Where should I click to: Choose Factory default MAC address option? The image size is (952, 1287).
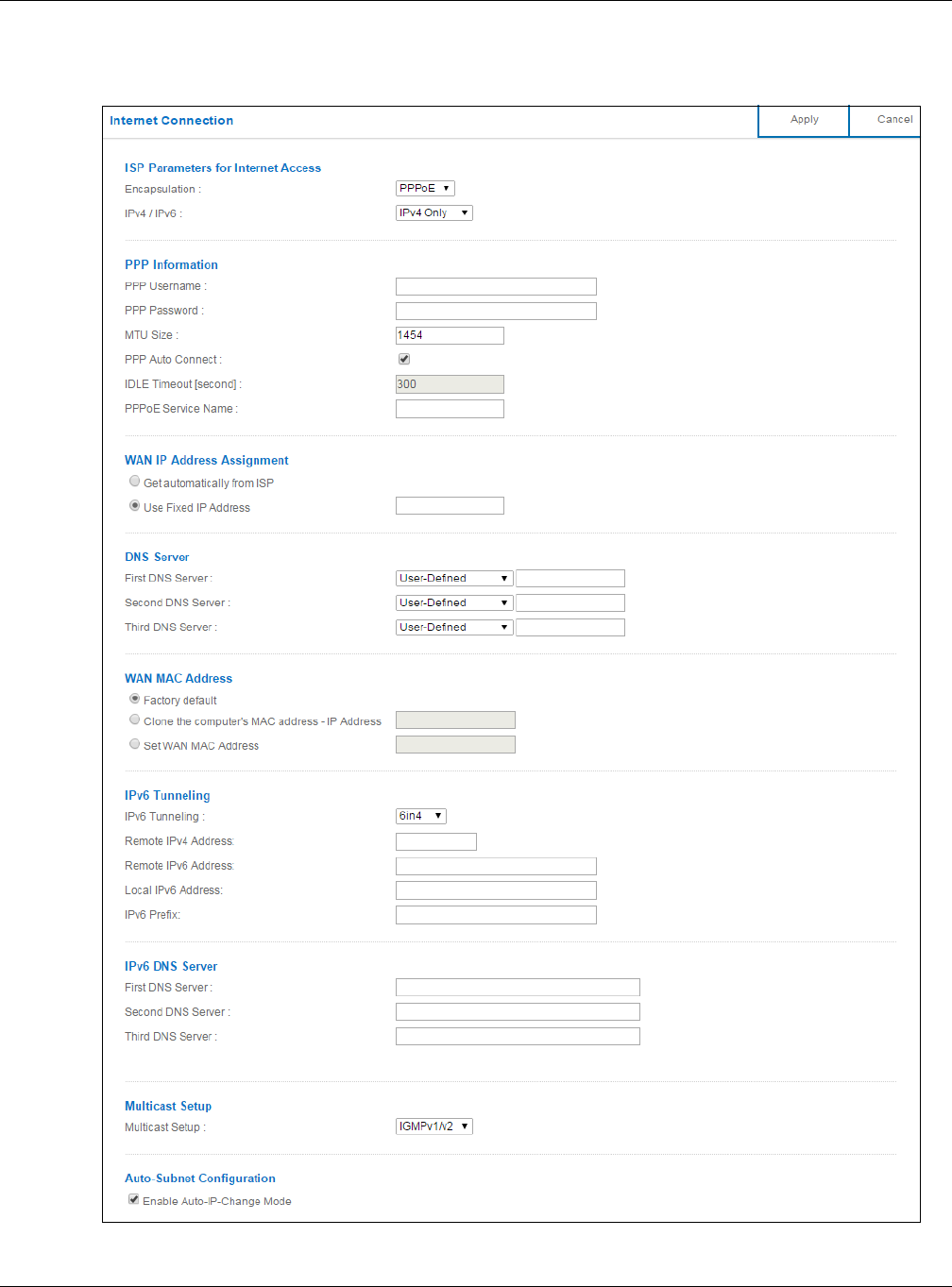point(135,699)
